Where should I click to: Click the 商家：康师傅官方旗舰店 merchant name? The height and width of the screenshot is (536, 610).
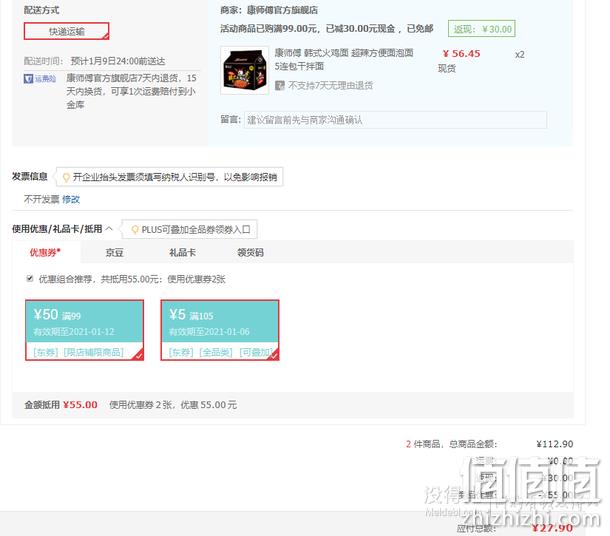pyautogui.click(x=269, y=10)
